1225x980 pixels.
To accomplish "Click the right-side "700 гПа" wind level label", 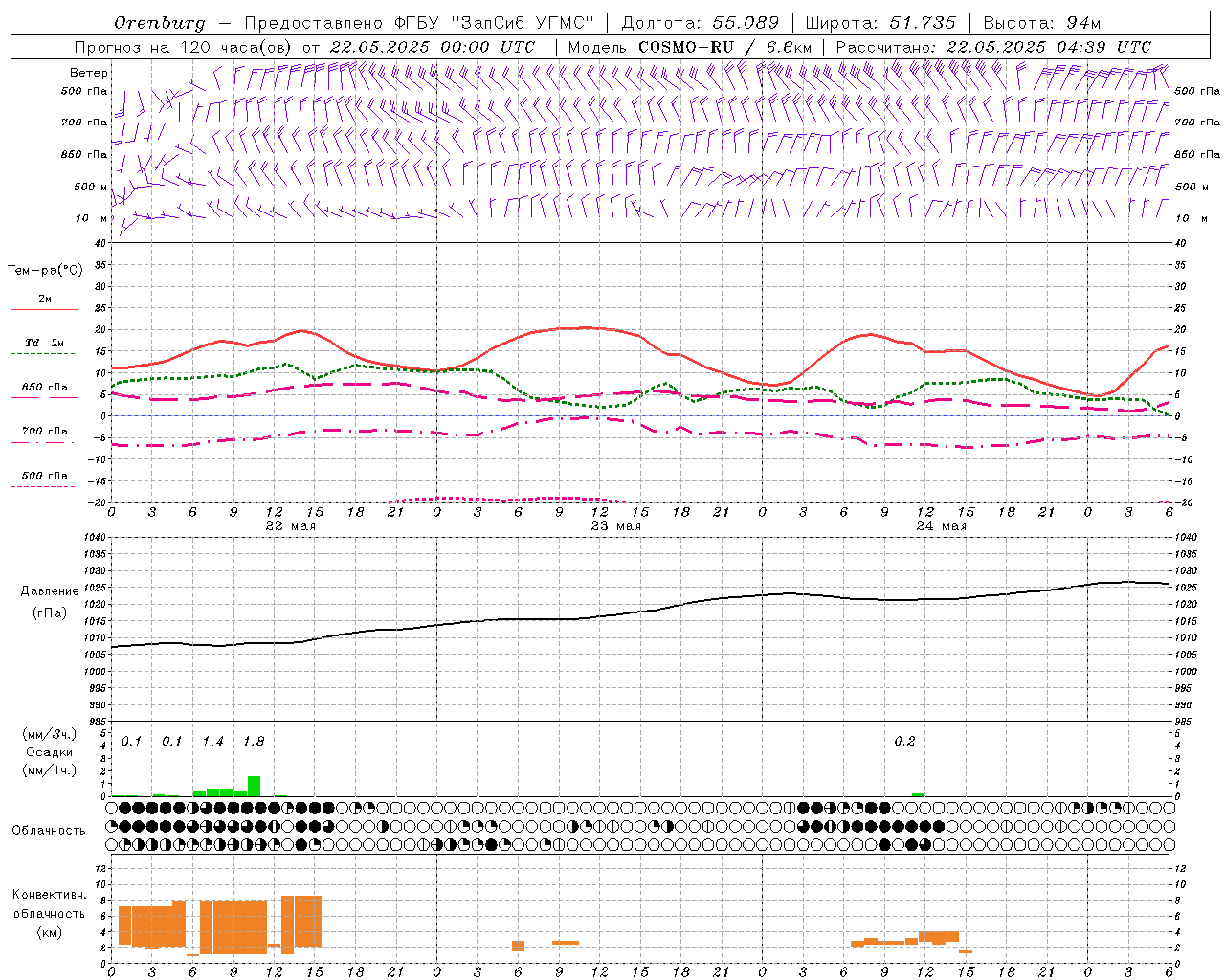I will click(1196, 122).
